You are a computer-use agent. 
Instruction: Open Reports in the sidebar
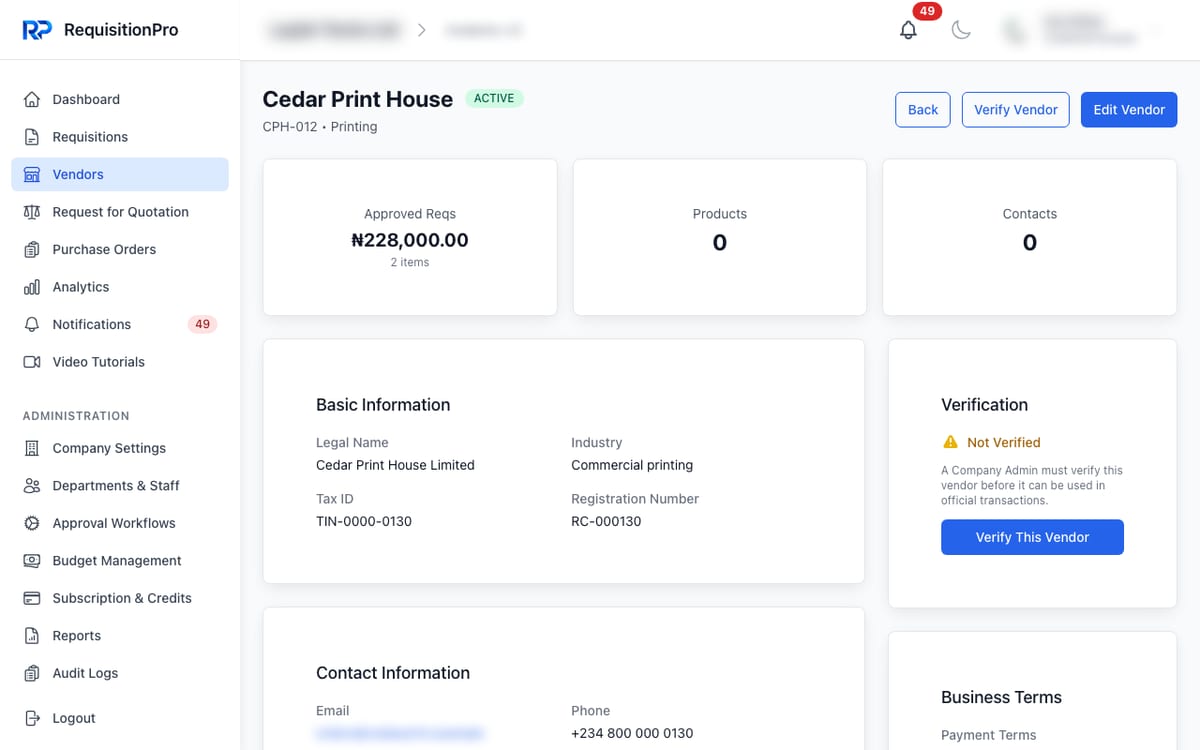120,636
